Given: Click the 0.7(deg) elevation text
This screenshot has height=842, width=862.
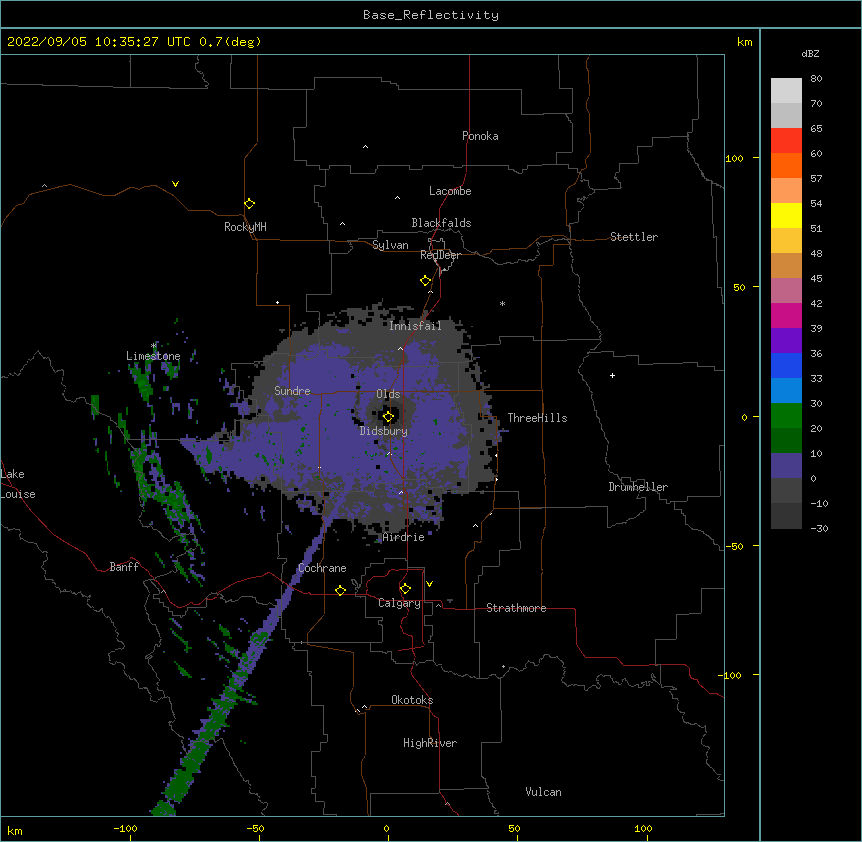Looking at the screenshot, I should 230,42.
